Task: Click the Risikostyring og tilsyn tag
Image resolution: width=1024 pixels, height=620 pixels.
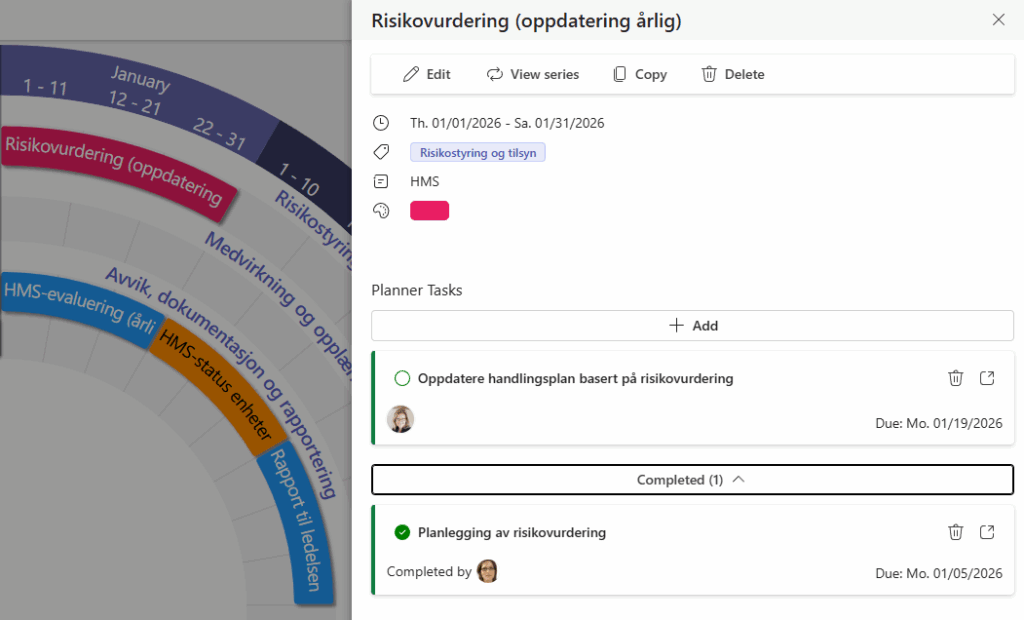Action: click(477, 153)
